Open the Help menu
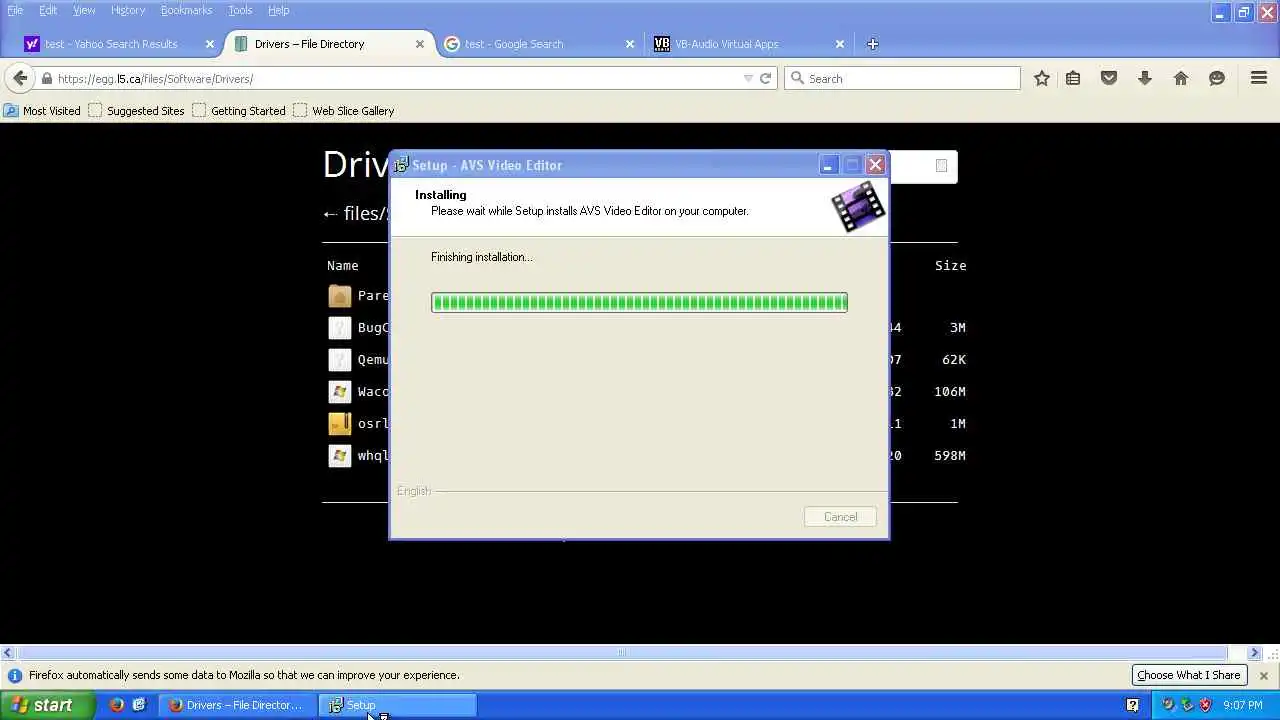 click(x=279, y=10)
